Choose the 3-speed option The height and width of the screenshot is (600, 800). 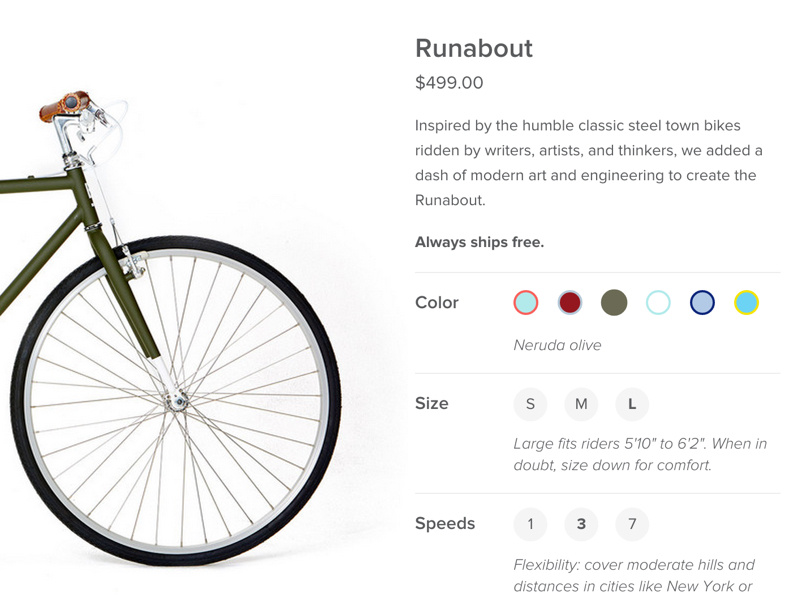(x=581, y=524)
